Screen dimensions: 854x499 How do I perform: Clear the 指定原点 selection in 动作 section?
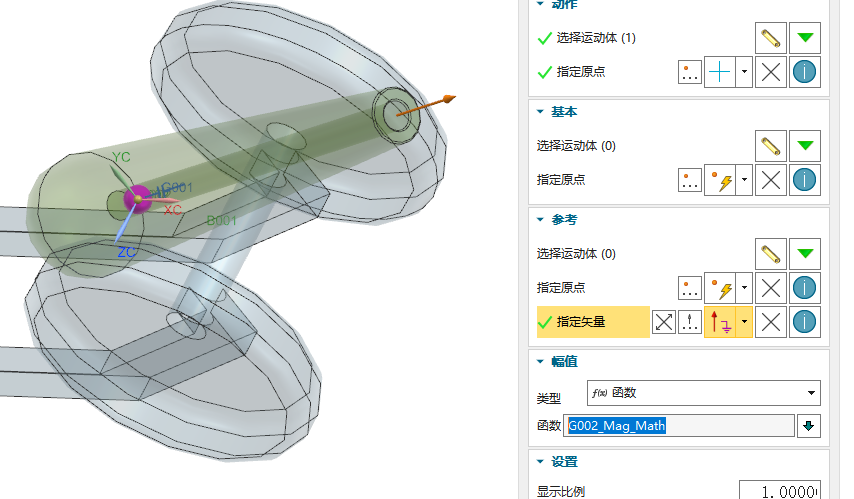[x=769, y=72]
